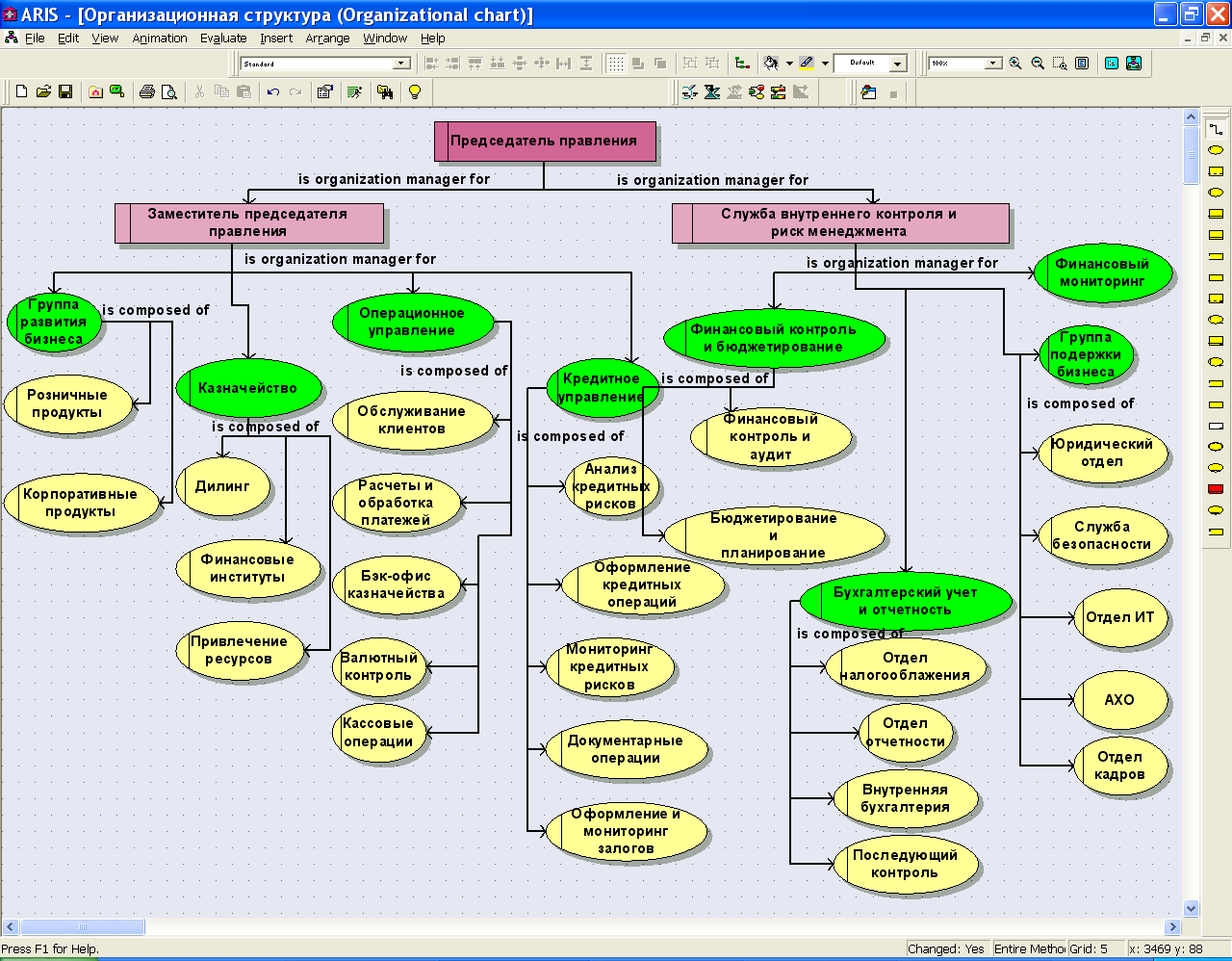Save the model with the floppy disk icon

(65, 91)
